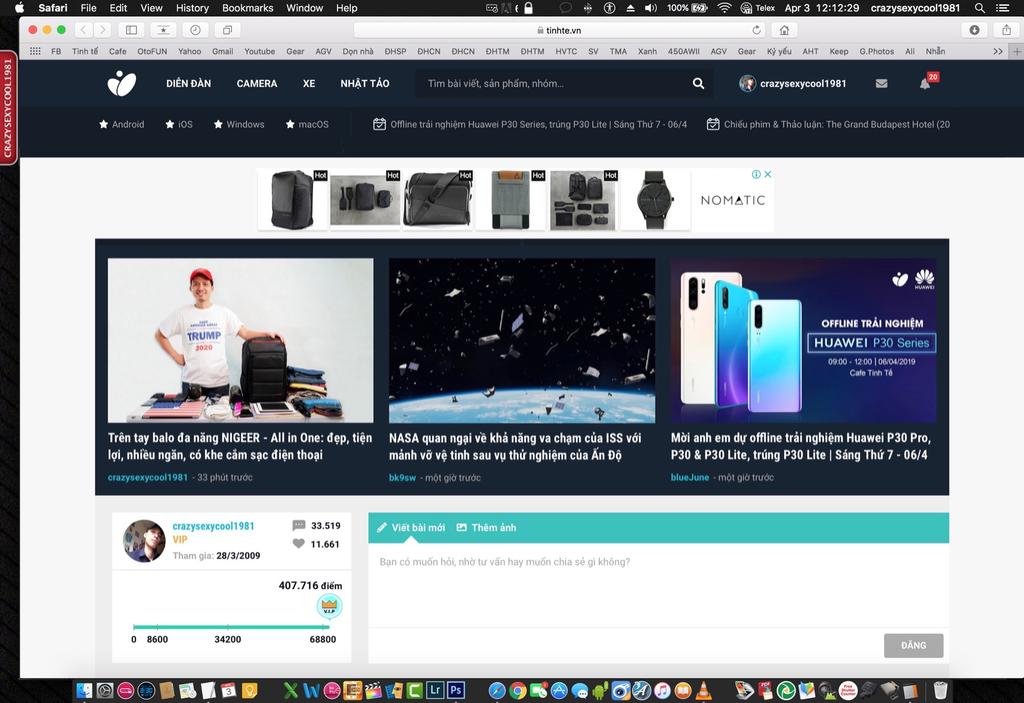Click the Safari share icon
This screenshot has width=1024, height=703.
coord(1006,30)
